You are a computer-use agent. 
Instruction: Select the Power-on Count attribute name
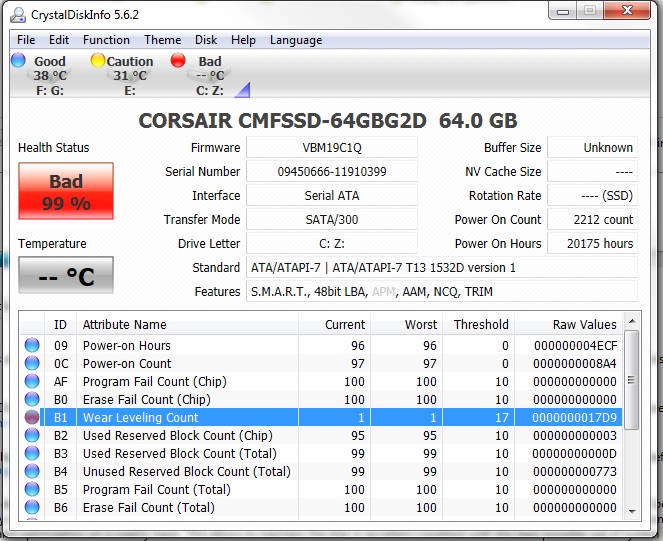coord(127,363)
